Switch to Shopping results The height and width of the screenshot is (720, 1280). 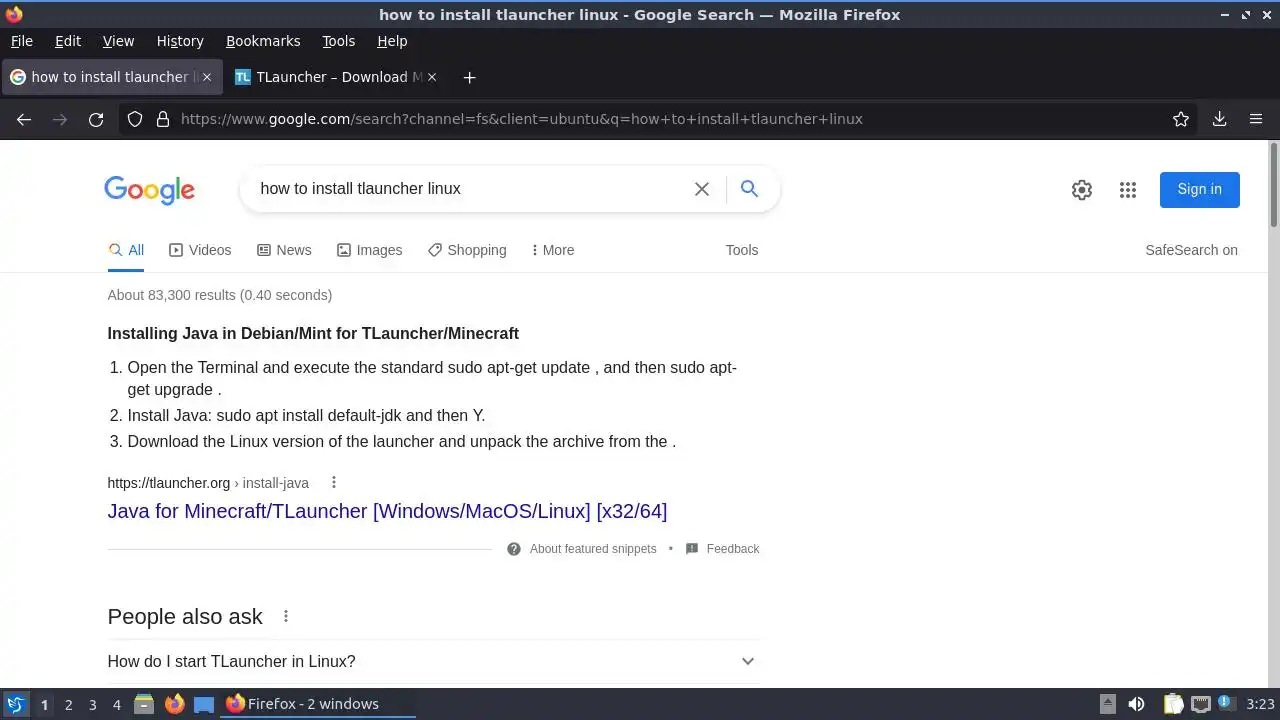coord(467,250)
